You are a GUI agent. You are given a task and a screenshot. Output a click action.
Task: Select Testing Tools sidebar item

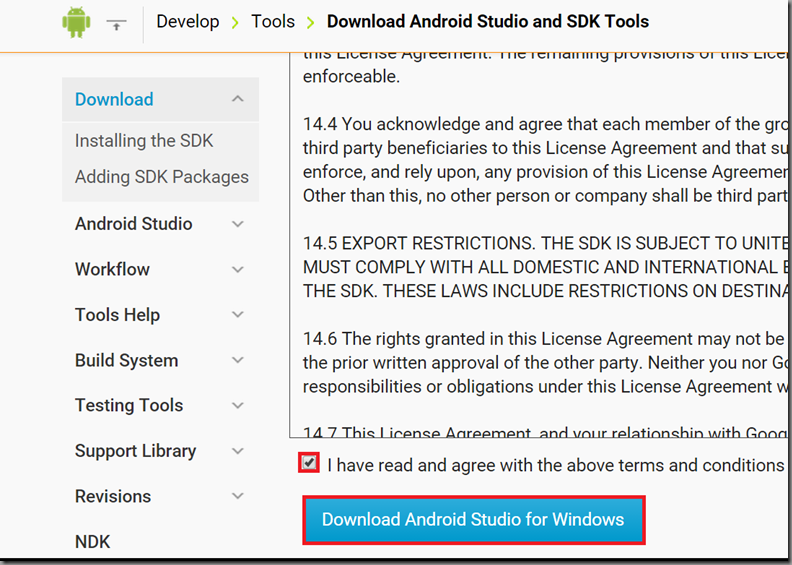click(x=129, y=405)
